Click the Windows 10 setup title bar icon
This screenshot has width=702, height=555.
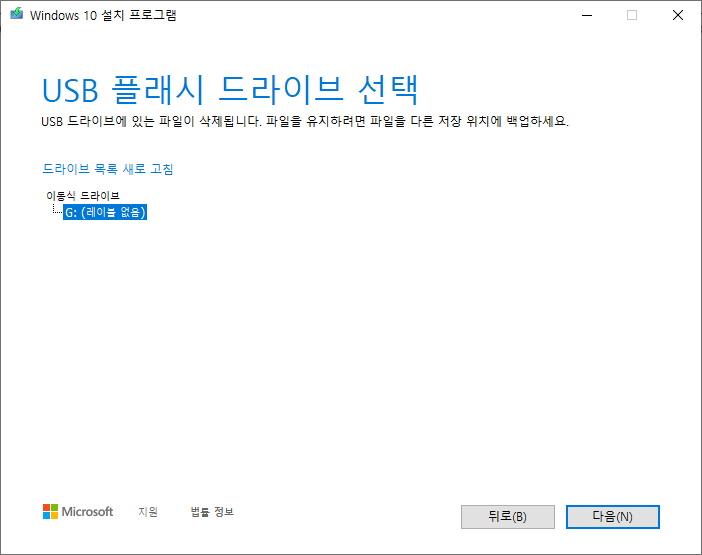click(x=17, y=14)
